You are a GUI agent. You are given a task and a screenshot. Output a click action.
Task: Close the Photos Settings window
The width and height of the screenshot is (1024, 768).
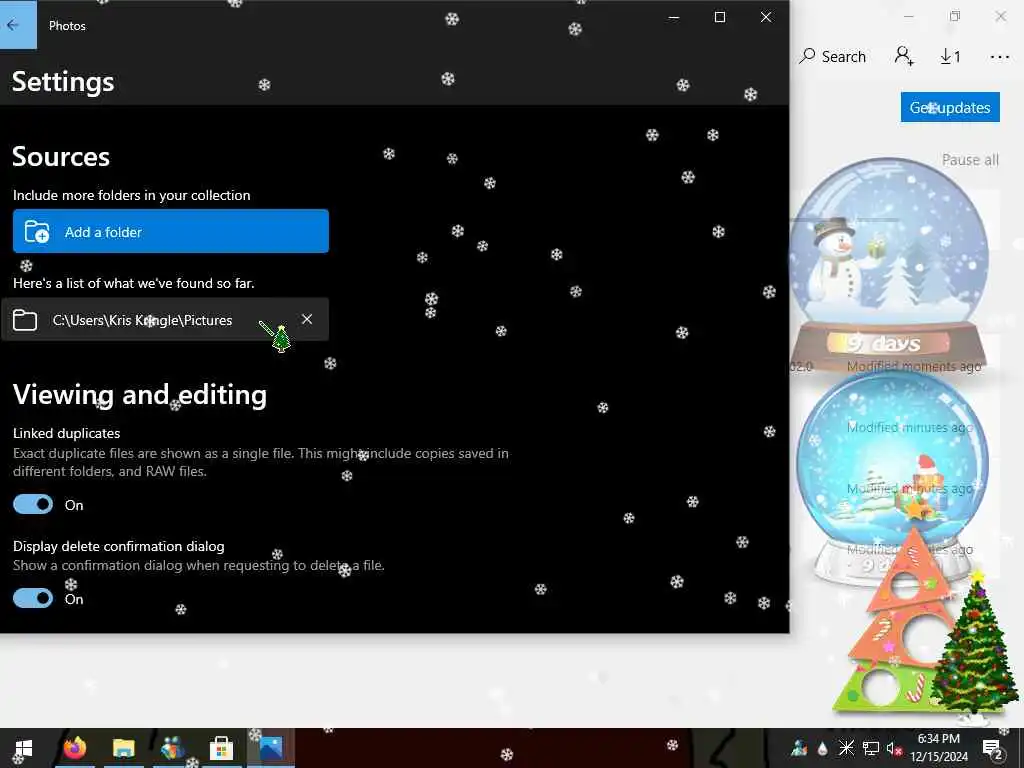[x=766, y=17]
